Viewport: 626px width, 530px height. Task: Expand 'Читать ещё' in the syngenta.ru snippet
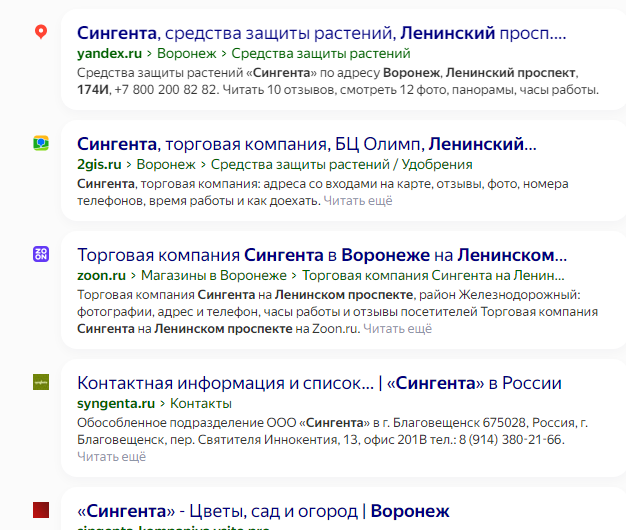point(111,456)
